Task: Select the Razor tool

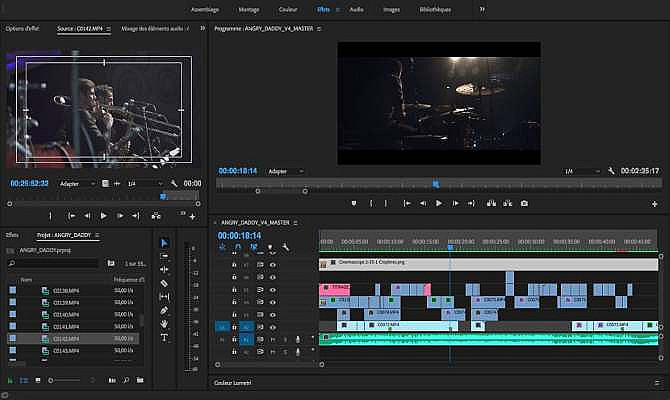Action: click(164, 283)
